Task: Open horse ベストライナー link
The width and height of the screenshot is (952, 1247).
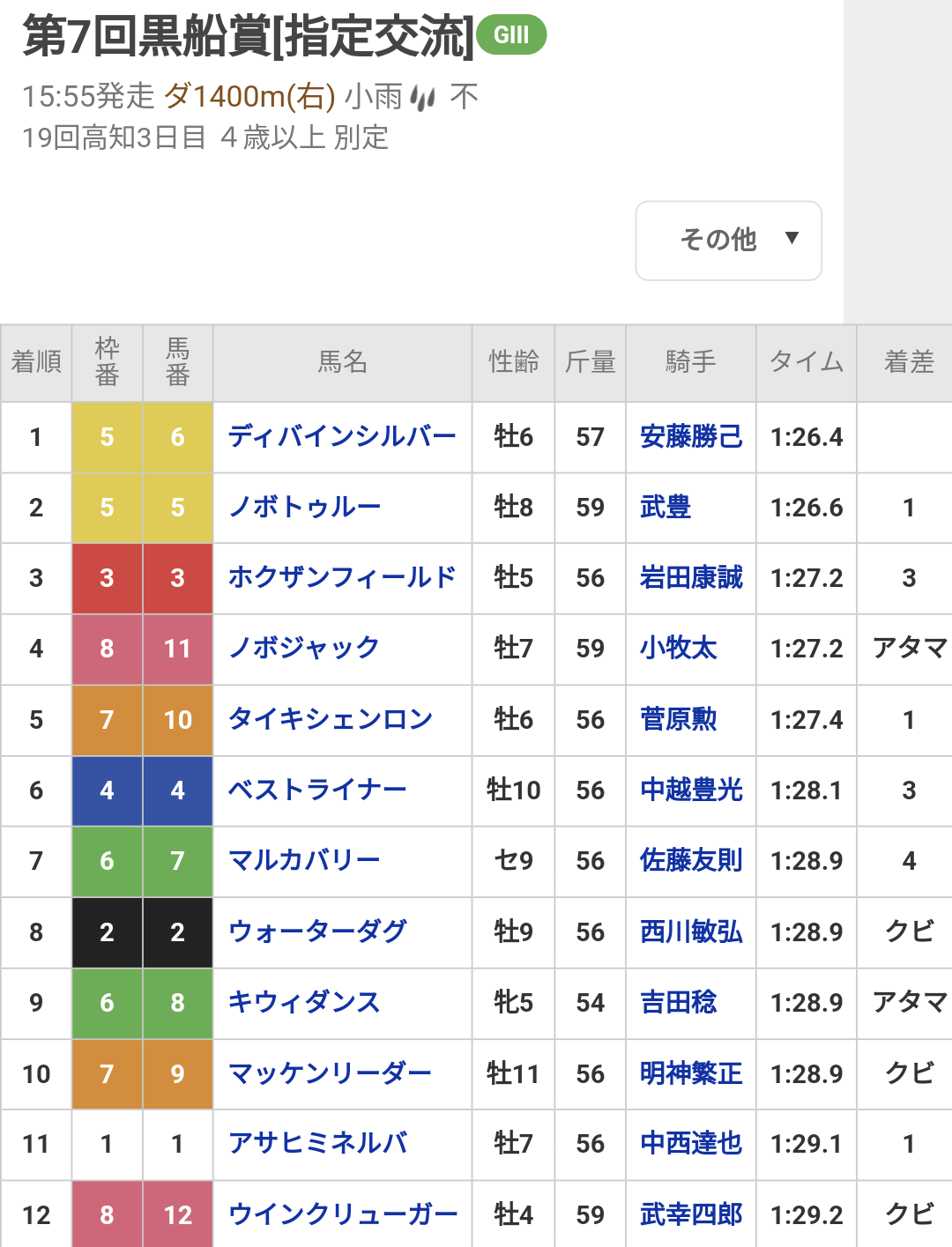Action: click(x=317, y=791)
